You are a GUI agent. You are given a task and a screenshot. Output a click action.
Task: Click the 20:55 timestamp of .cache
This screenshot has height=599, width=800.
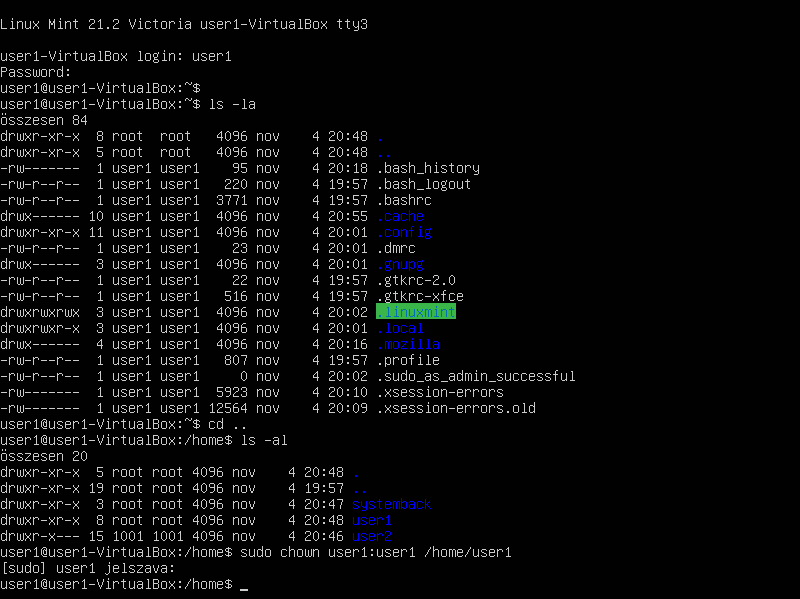click(348, 216)
